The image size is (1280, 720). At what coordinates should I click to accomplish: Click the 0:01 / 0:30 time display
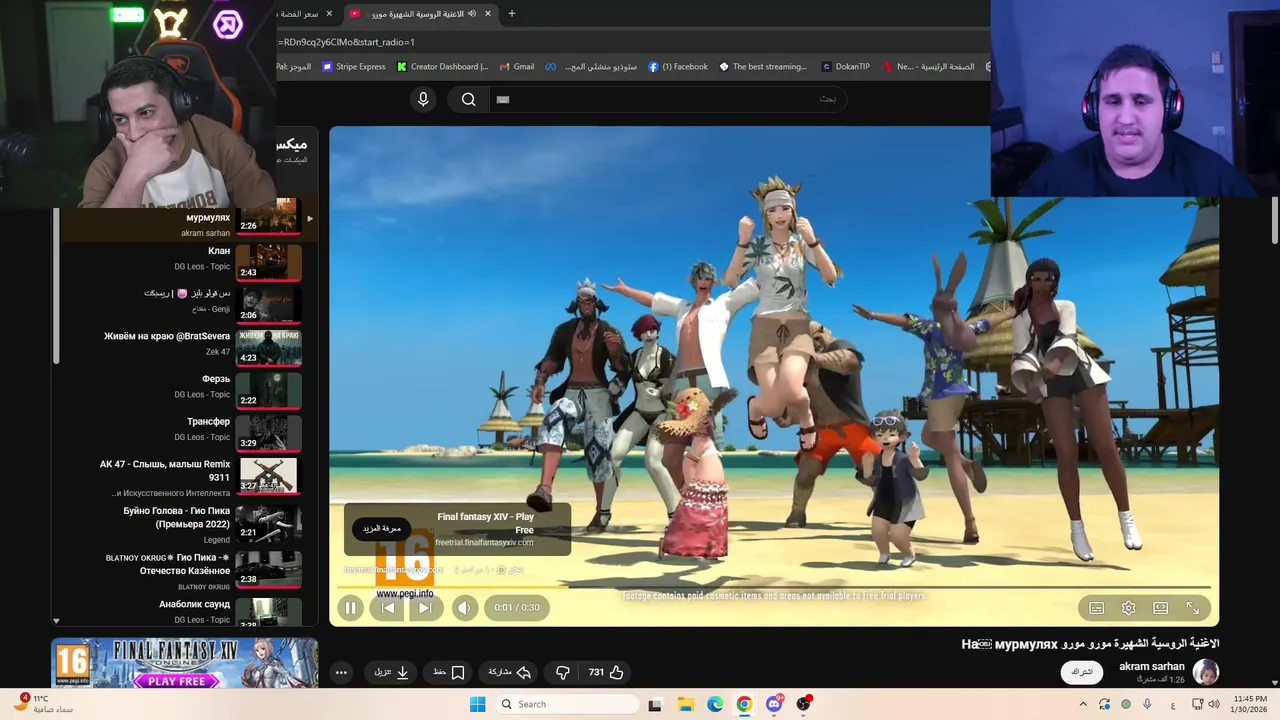[516, 607]
